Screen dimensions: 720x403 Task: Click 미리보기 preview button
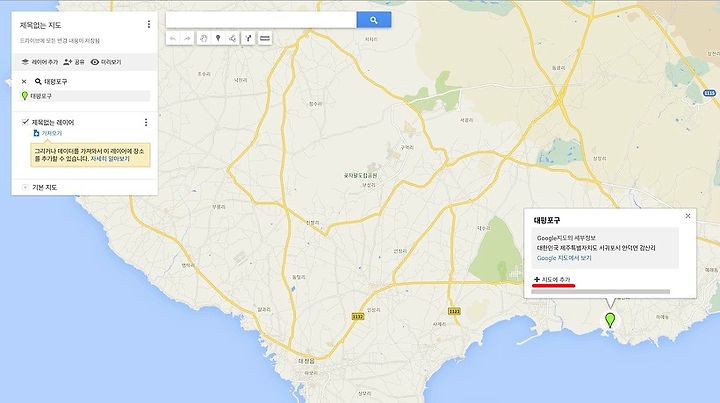point(106,62)
